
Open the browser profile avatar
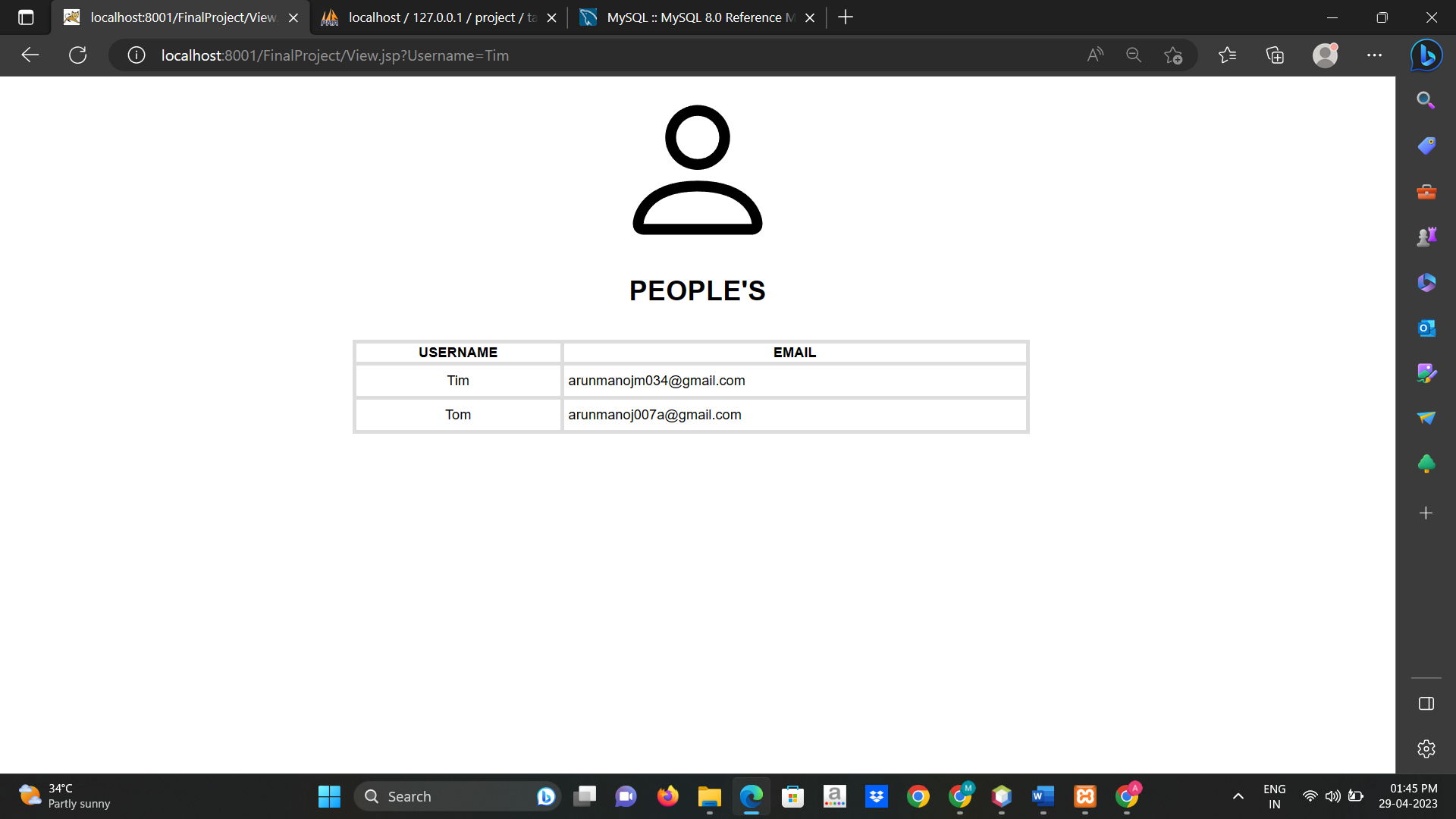coord(1325,55)
